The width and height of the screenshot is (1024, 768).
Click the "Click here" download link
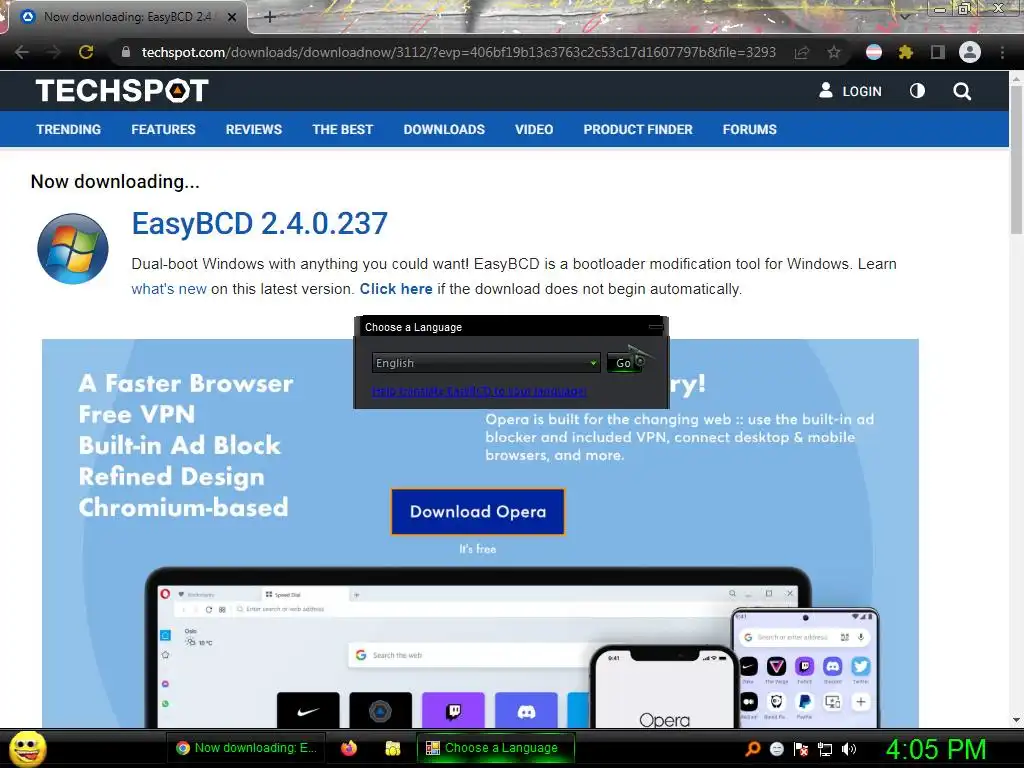[396, 289]
